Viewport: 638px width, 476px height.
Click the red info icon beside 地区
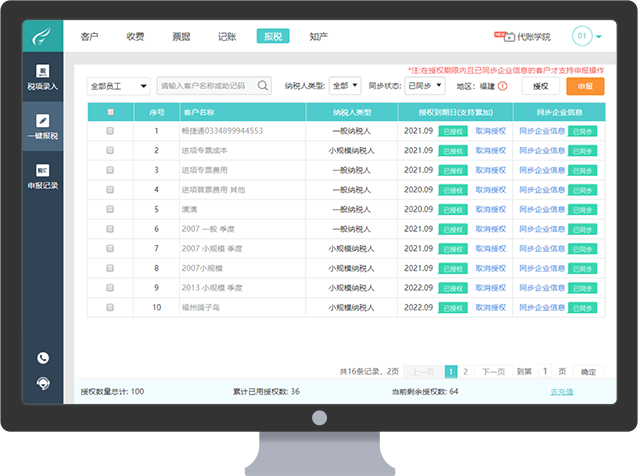(503, 86)
